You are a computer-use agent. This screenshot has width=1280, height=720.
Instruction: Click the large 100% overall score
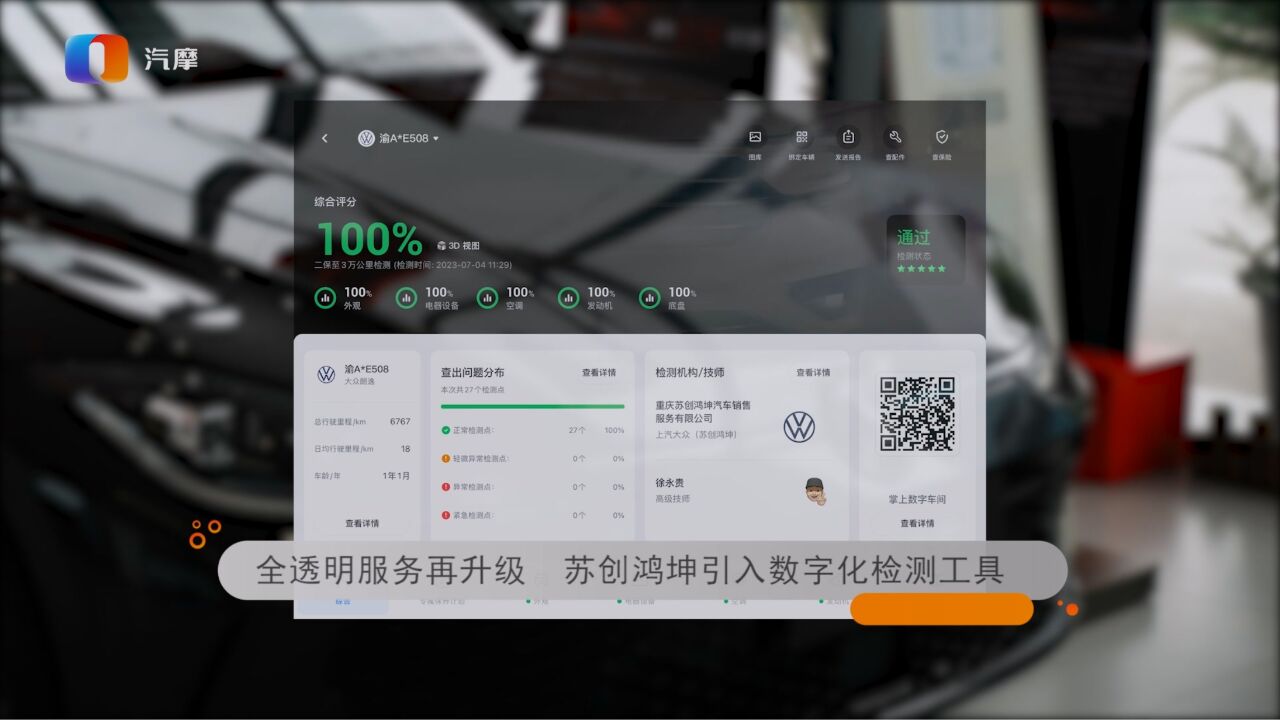coord(369,240)
